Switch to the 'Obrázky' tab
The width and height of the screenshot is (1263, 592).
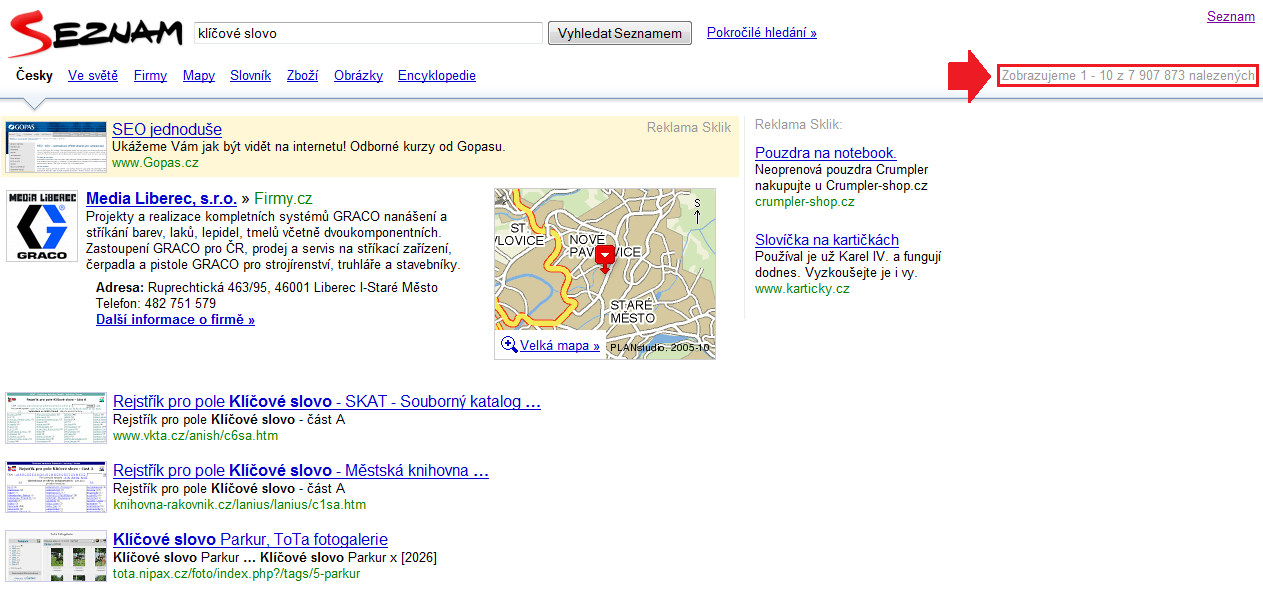[358, 75]
